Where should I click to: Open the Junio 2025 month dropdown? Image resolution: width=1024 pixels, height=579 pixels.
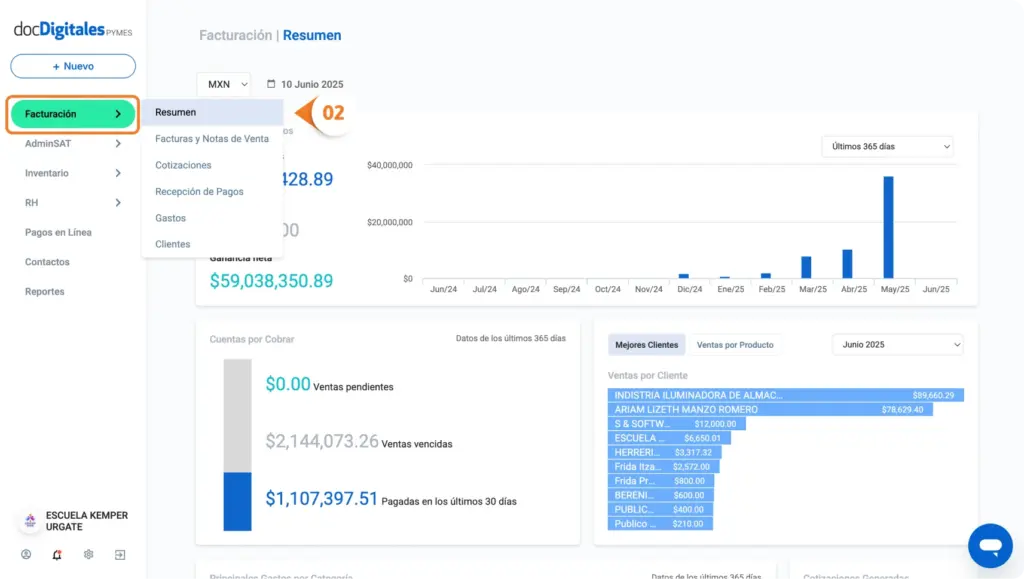coord(898,345)
